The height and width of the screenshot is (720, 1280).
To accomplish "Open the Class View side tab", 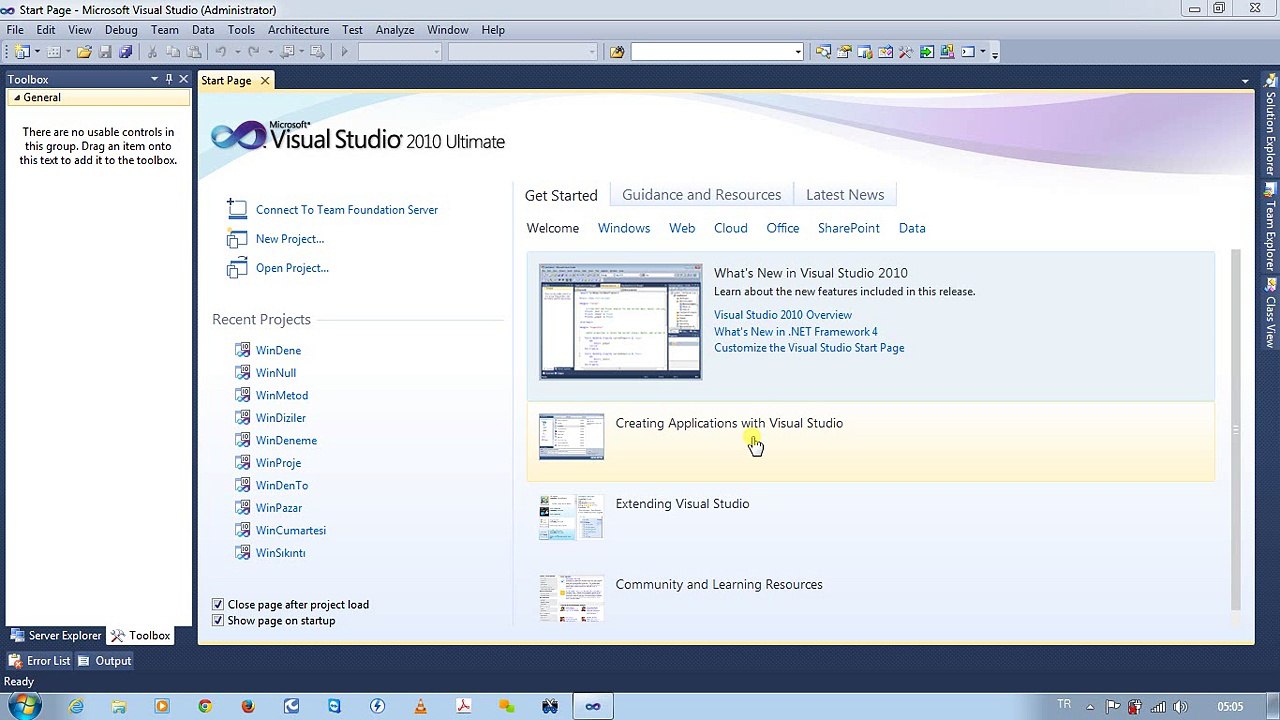I will tap(1270, 313).
